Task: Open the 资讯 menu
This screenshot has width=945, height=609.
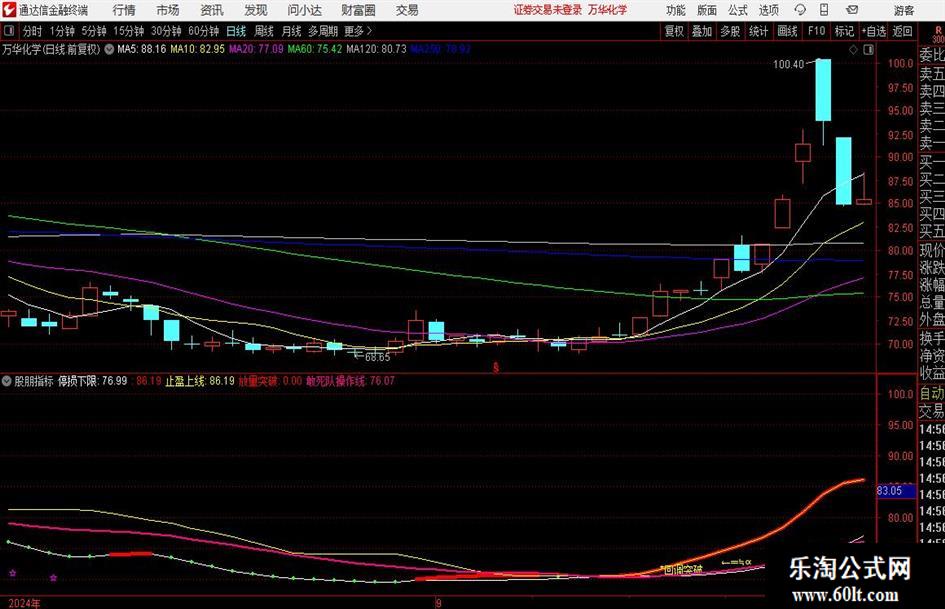Action: pos(212,10)
